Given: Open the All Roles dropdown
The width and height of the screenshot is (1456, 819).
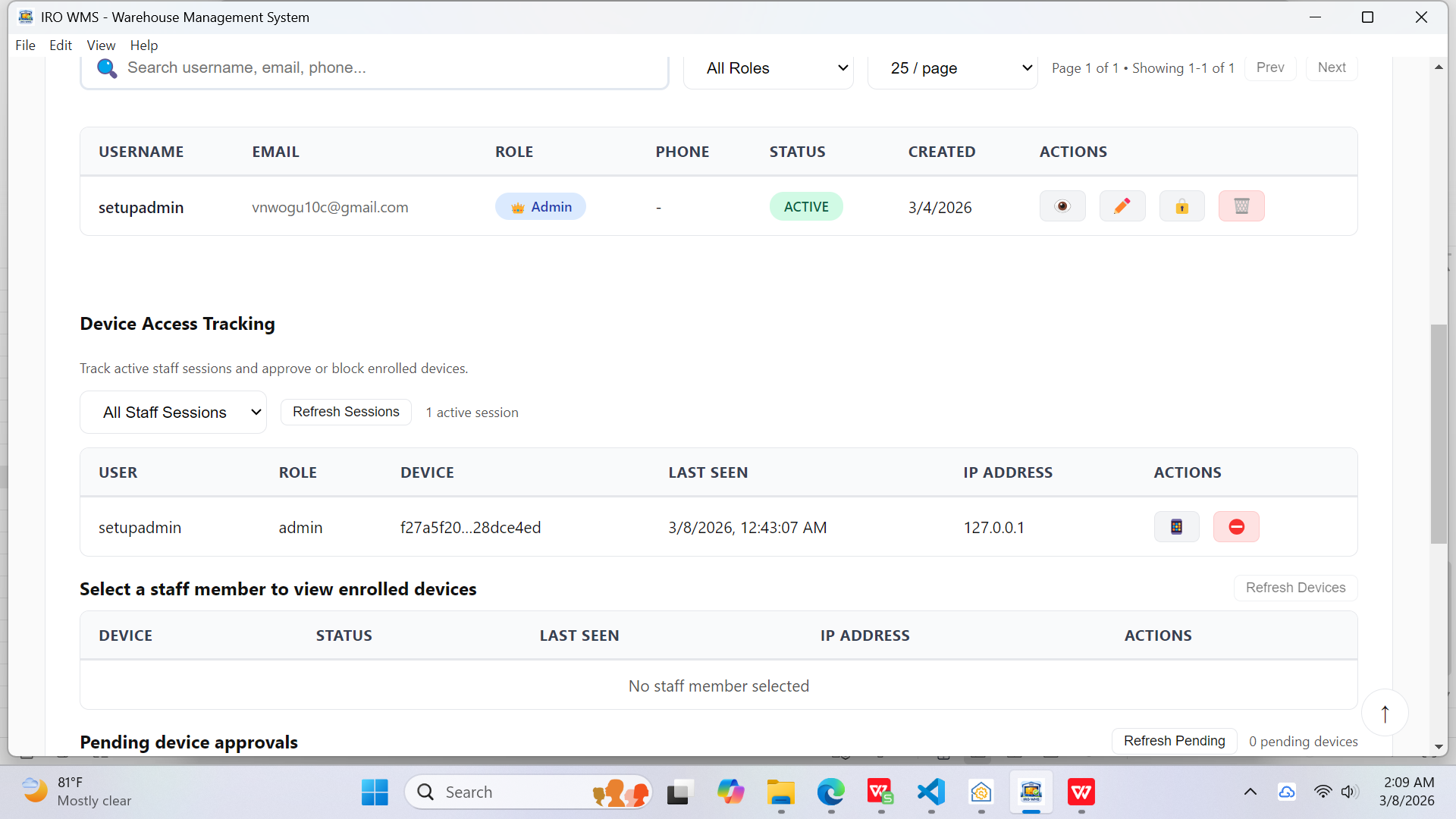Looking at the screenshot, I should [x=768, y=68].
